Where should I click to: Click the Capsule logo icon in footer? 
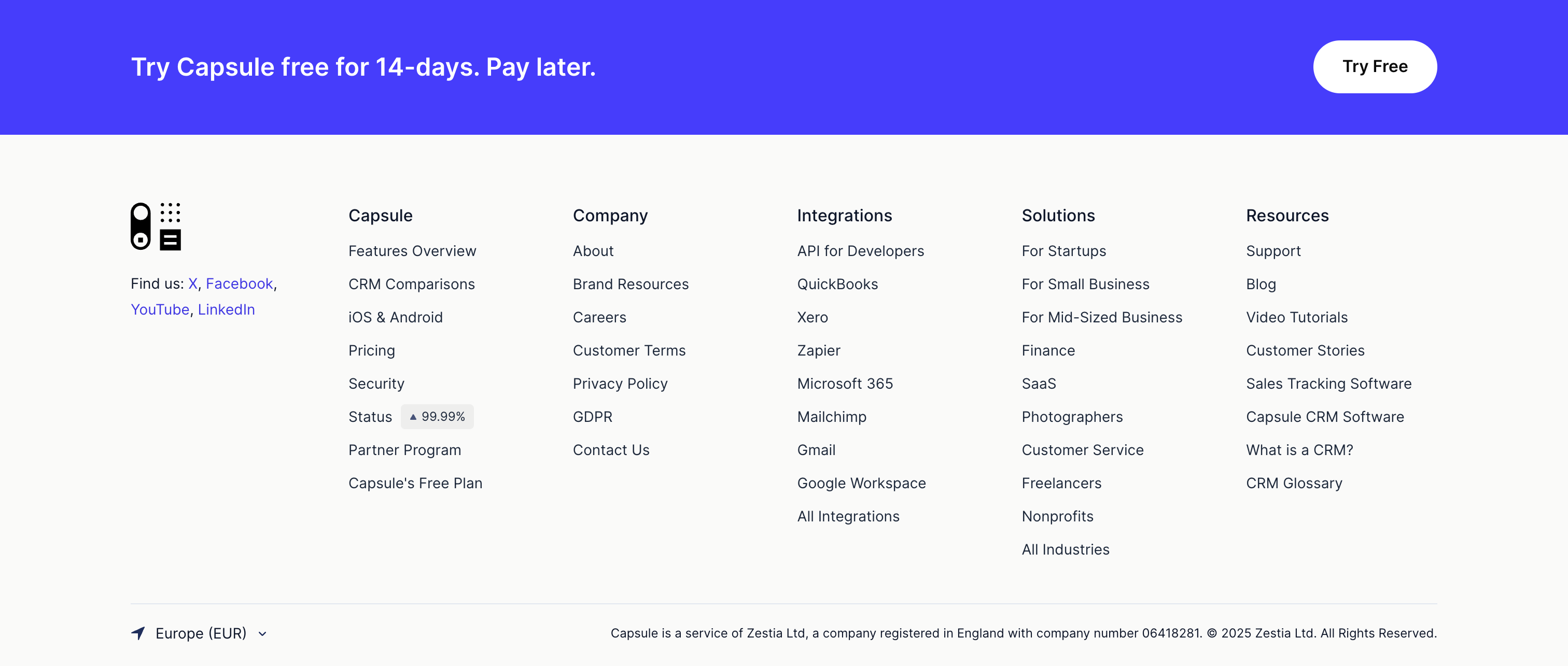(156, 226)
